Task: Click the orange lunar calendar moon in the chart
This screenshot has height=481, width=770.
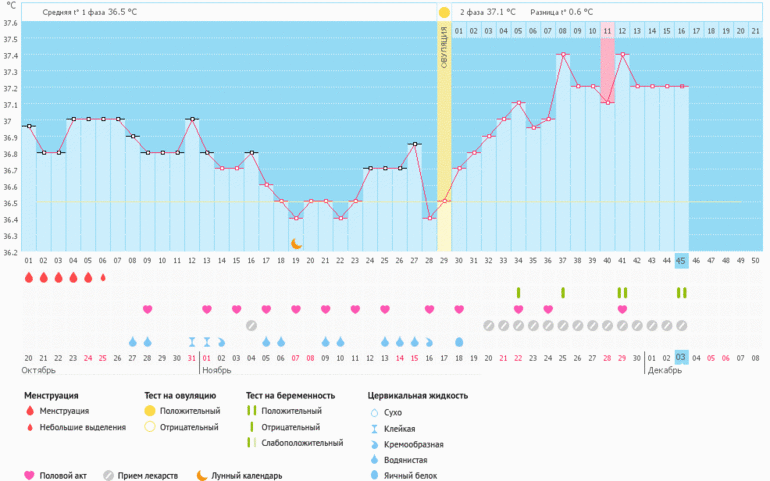Action: (296, 243)
